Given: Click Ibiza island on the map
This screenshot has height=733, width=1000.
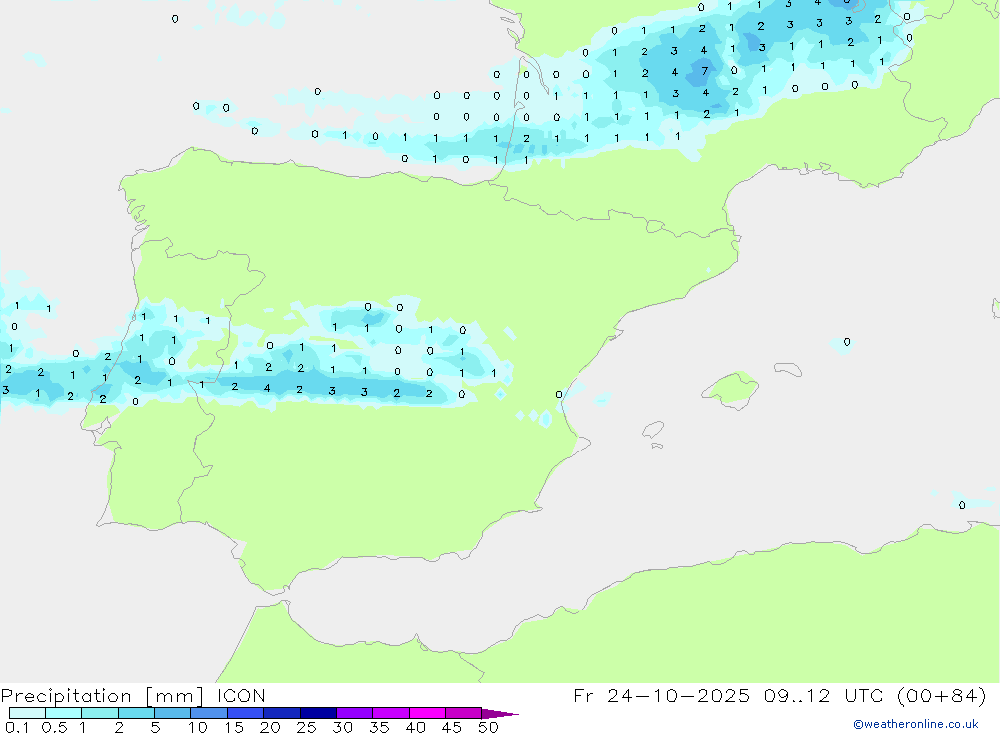Looking at the screenshot, I should (x=654, y=430).
